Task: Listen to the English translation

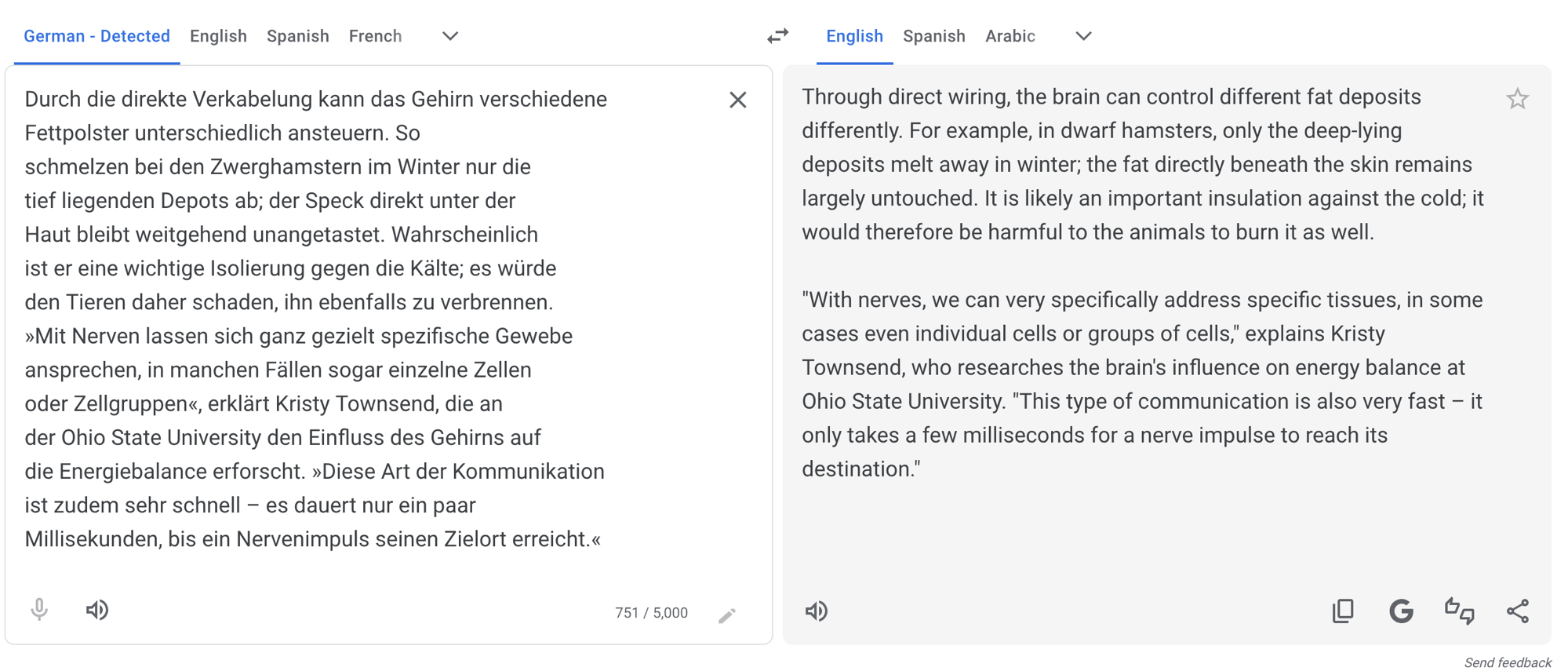Action: point(817,611)
